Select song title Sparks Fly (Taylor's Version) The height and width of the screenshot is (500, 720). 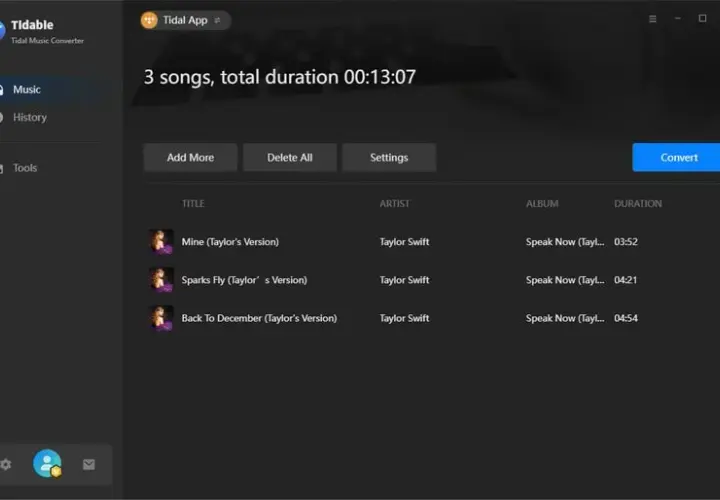click(x=244, y=280)
